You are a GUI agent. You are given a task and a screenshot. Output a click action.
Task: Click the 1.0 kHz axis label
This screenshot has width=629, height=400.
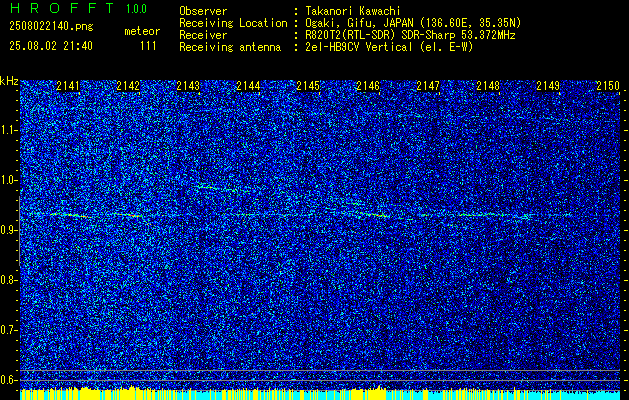[x=9, y=180]
